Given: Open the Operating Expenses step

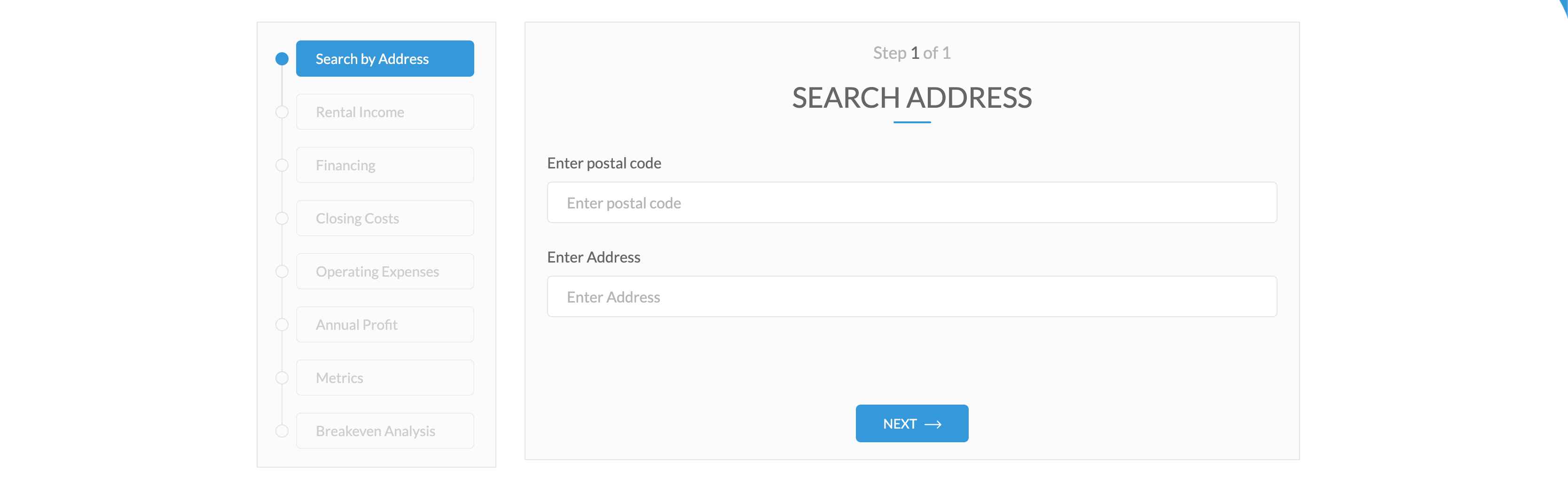Looking at the screenshot, I should (384, 271).
